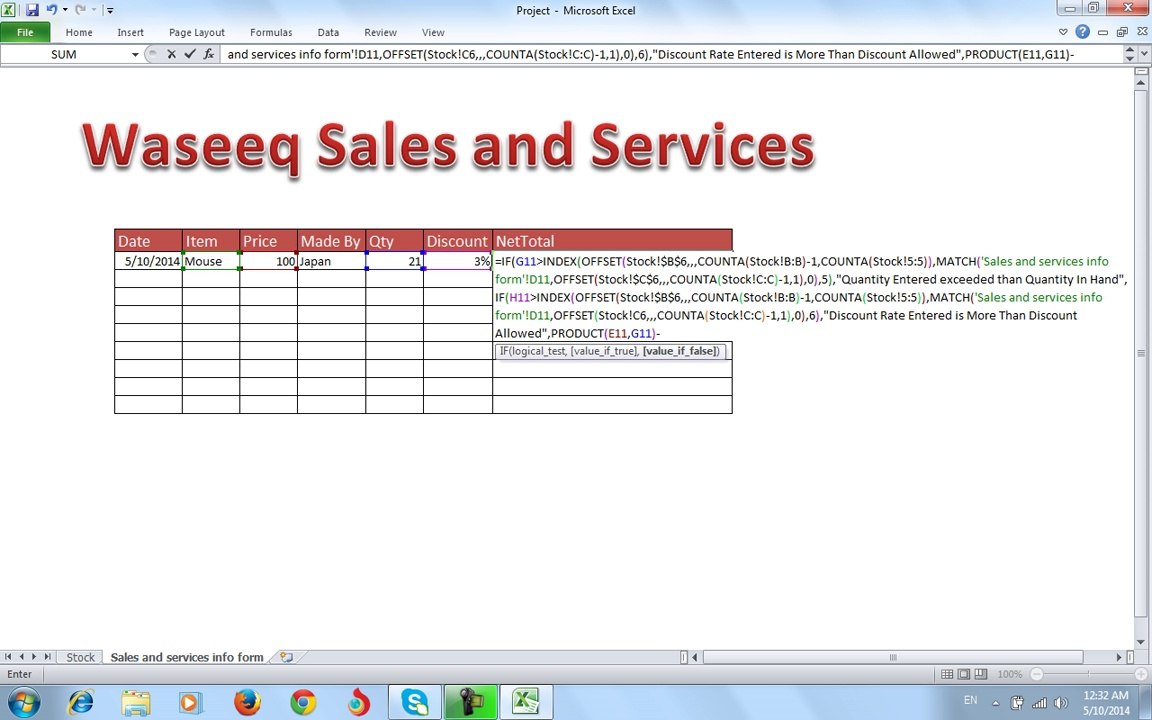
Task: Click value_if_true in the IF tooltip
Action: point(604,351)
